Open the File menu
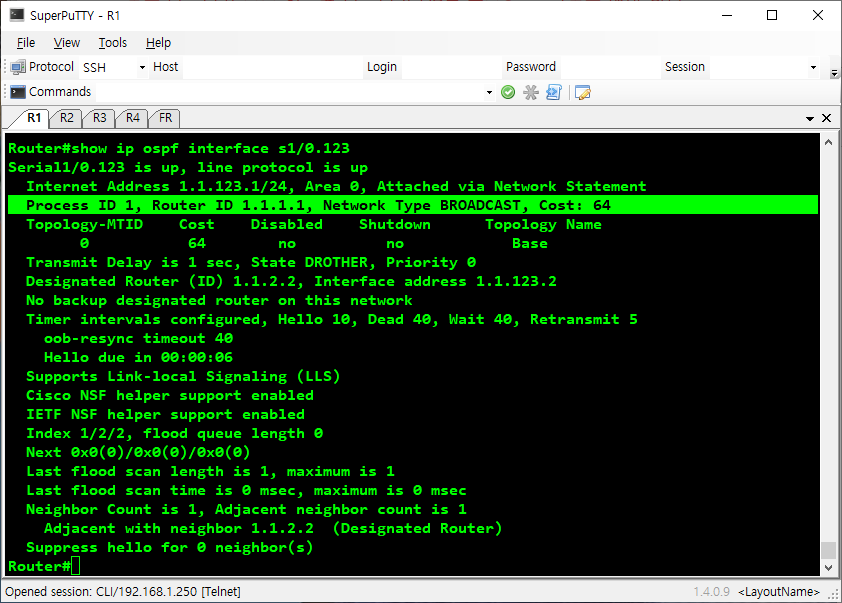The image size is (842, 603). pyautogui.click(x=26, y=43)
